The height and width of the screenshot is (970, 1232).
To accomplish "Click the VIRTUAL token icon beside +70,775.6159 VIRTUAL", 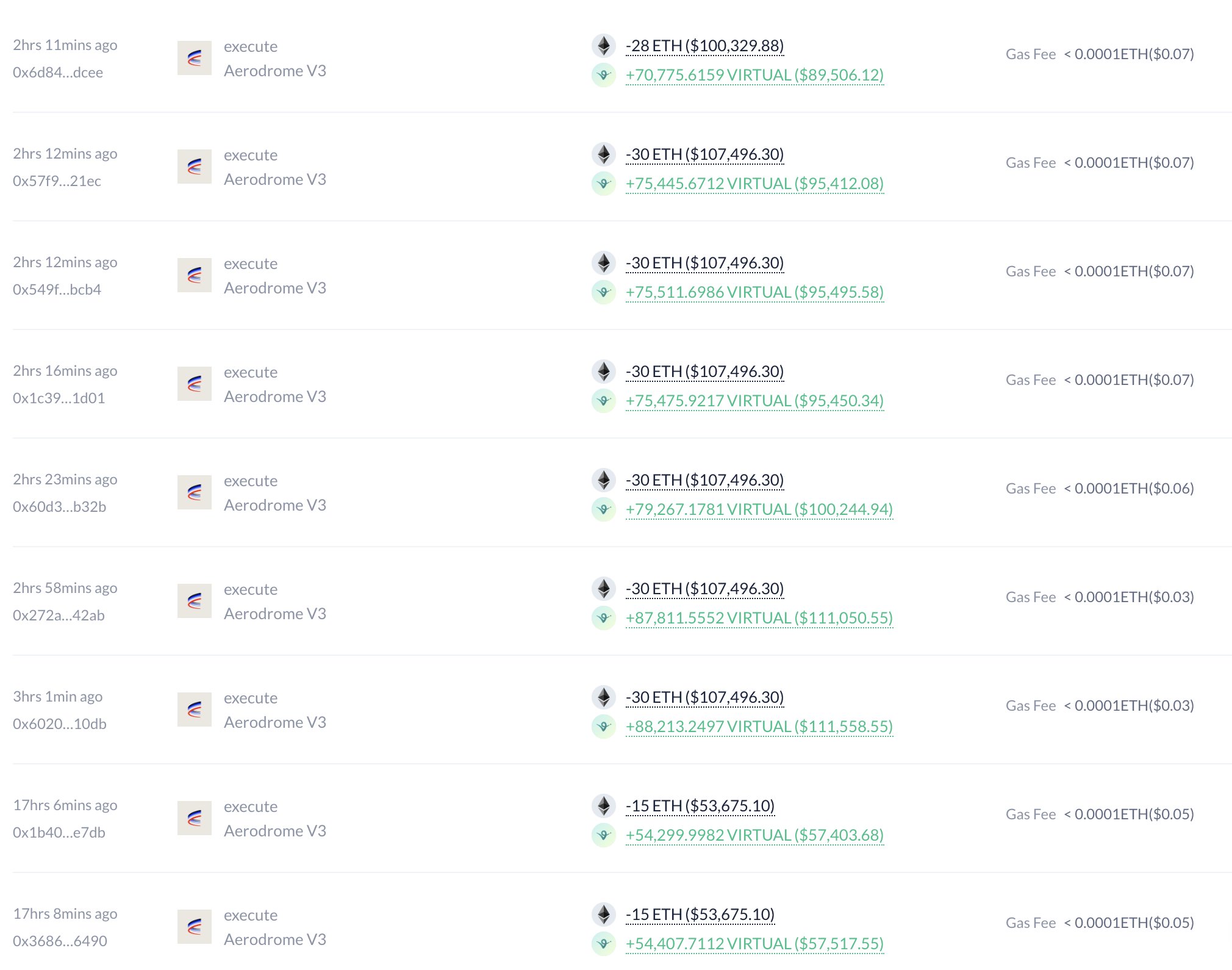I will 603,75.
